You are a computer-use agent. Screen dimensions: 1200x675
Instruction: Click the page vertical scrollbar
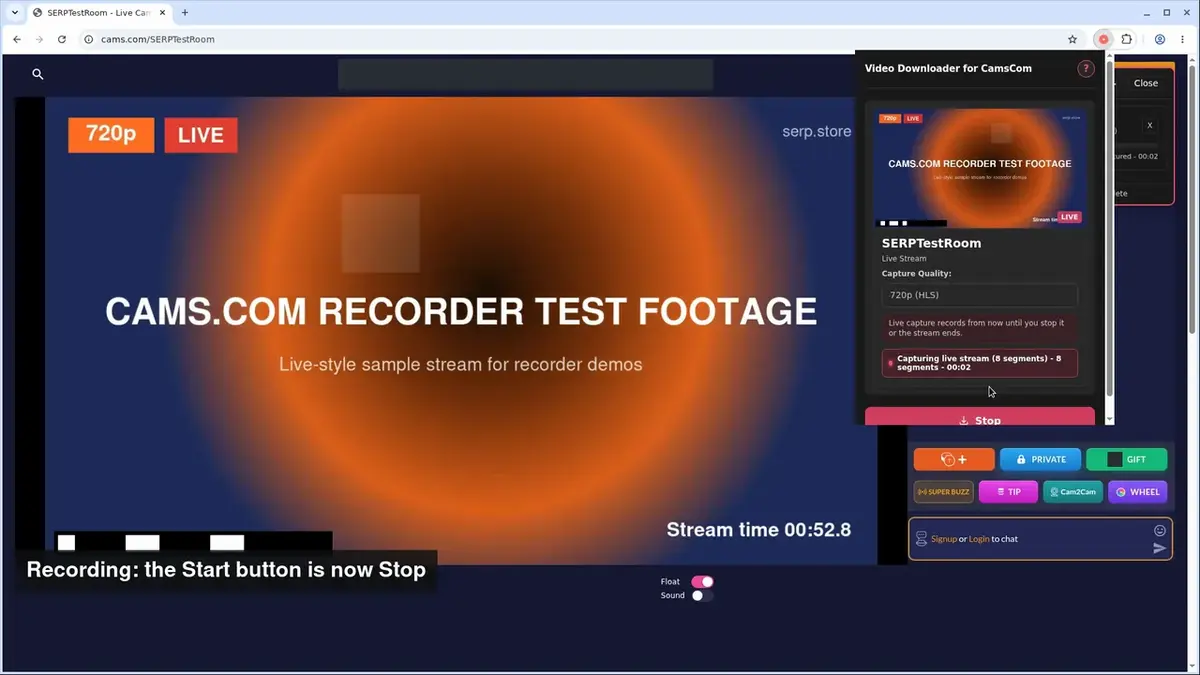(x=1193, y=200)
